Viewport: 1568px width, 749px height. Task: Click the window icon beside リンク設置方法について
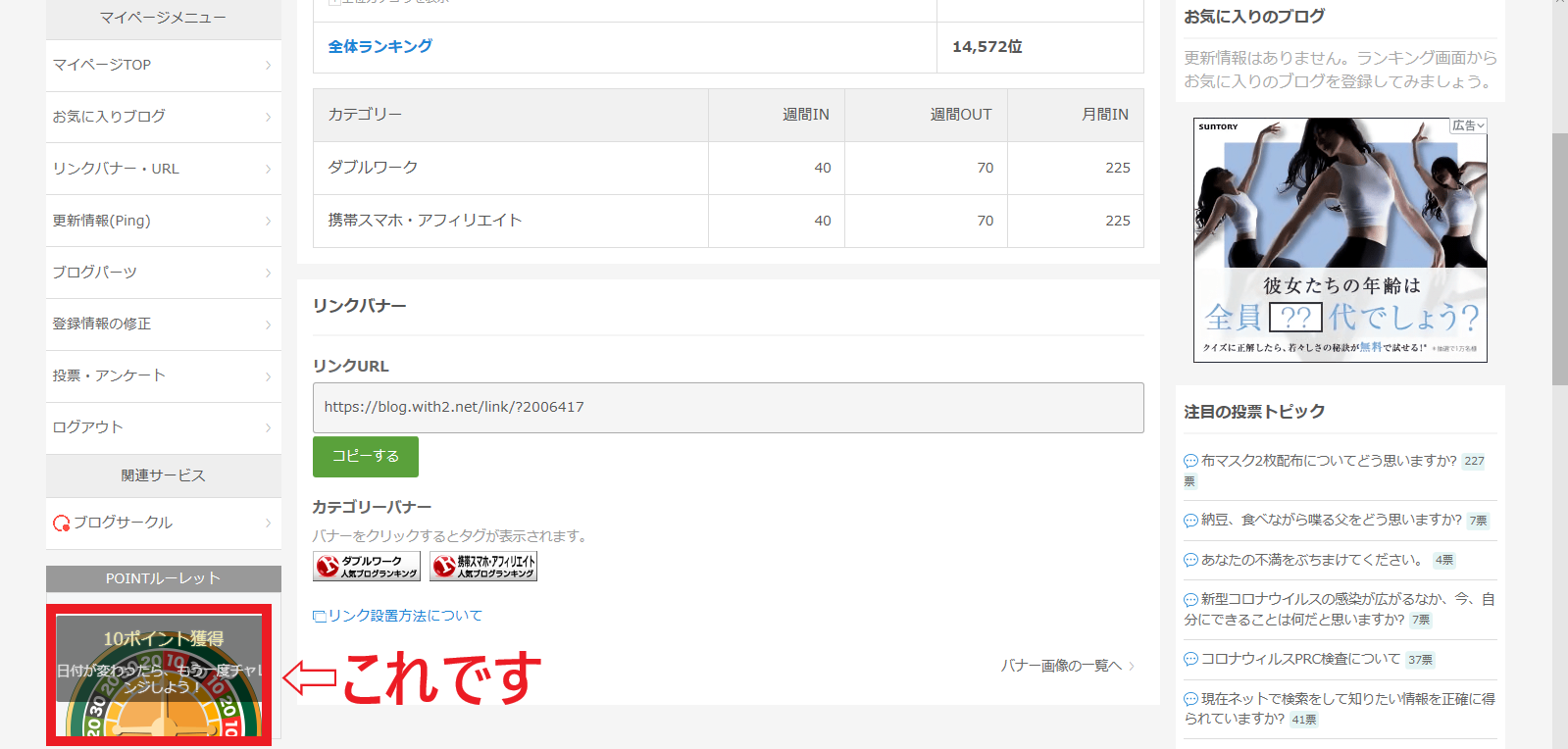(x=319, y=617)
